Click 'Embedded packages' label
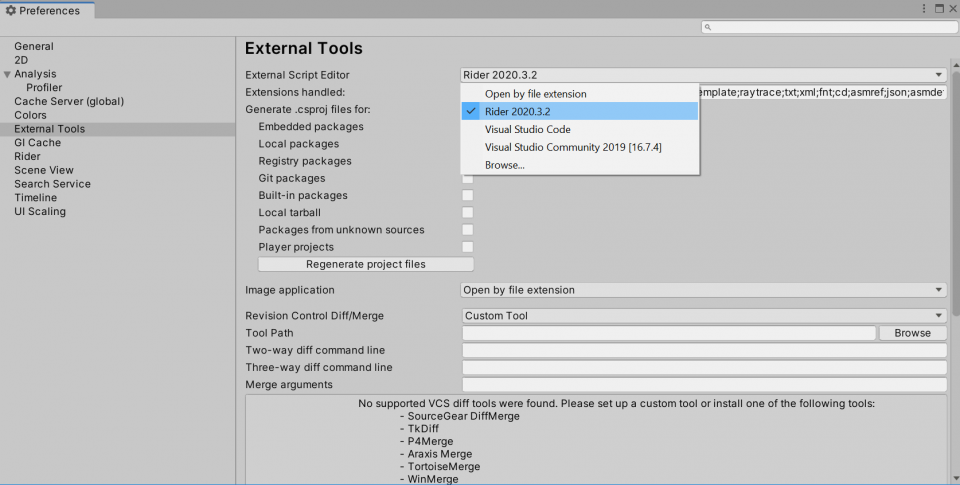Viewport: 960px width, 485px height. (x=311, y=127)
